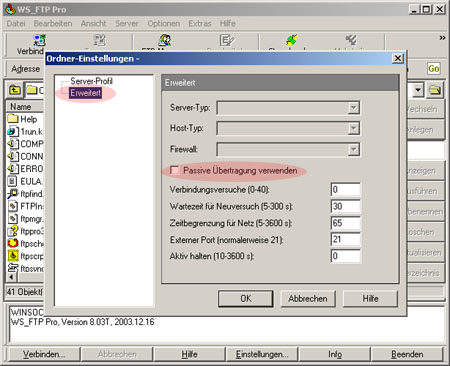Image resolution: width=450 pixels, height=366 pixels.
Task: Click the document script toolbar icon
Action: pyautogui.click(x=227, y=40)
